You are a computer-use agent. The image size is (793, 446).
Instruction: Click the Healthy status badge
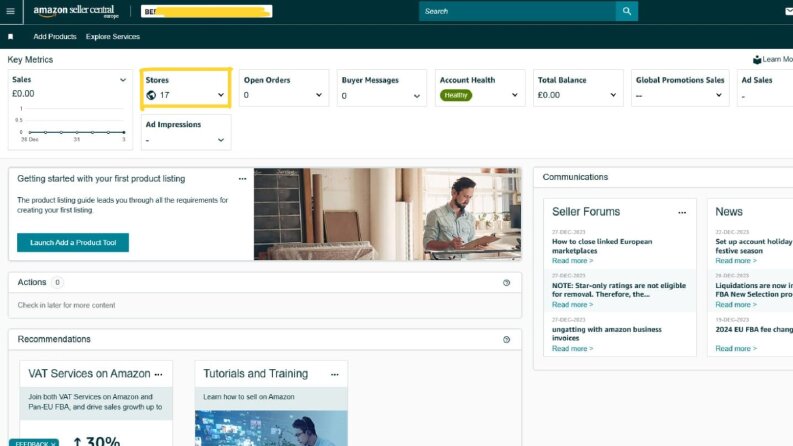click(456, 95)
